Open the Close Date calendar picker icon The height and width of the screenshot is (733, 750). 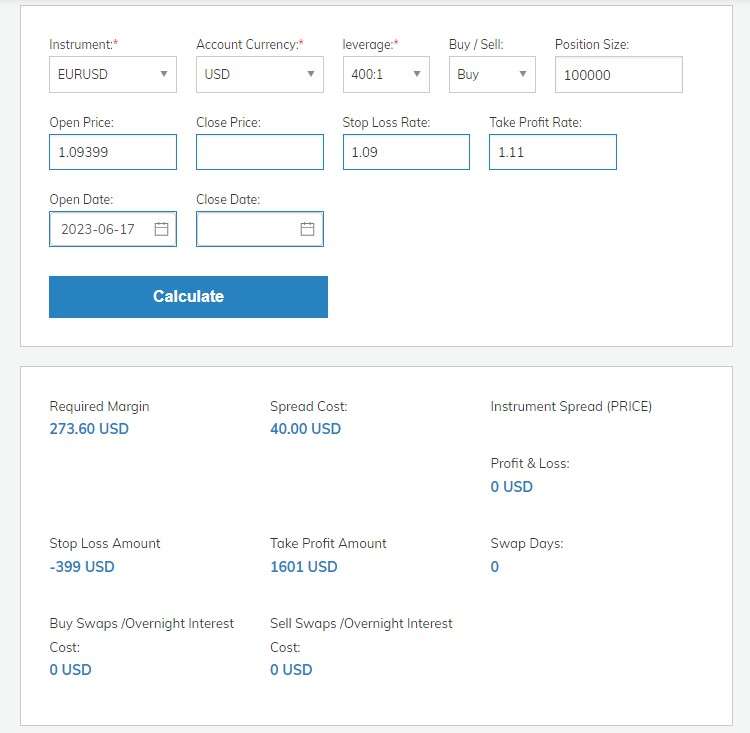coord(307,229)
